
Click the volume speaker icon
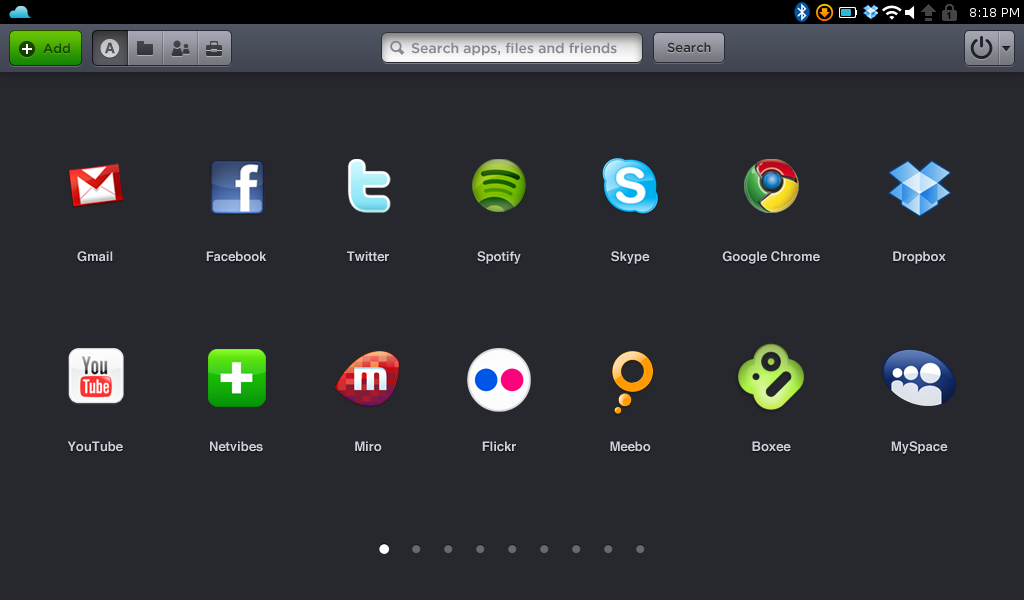(x=910, y=12)
